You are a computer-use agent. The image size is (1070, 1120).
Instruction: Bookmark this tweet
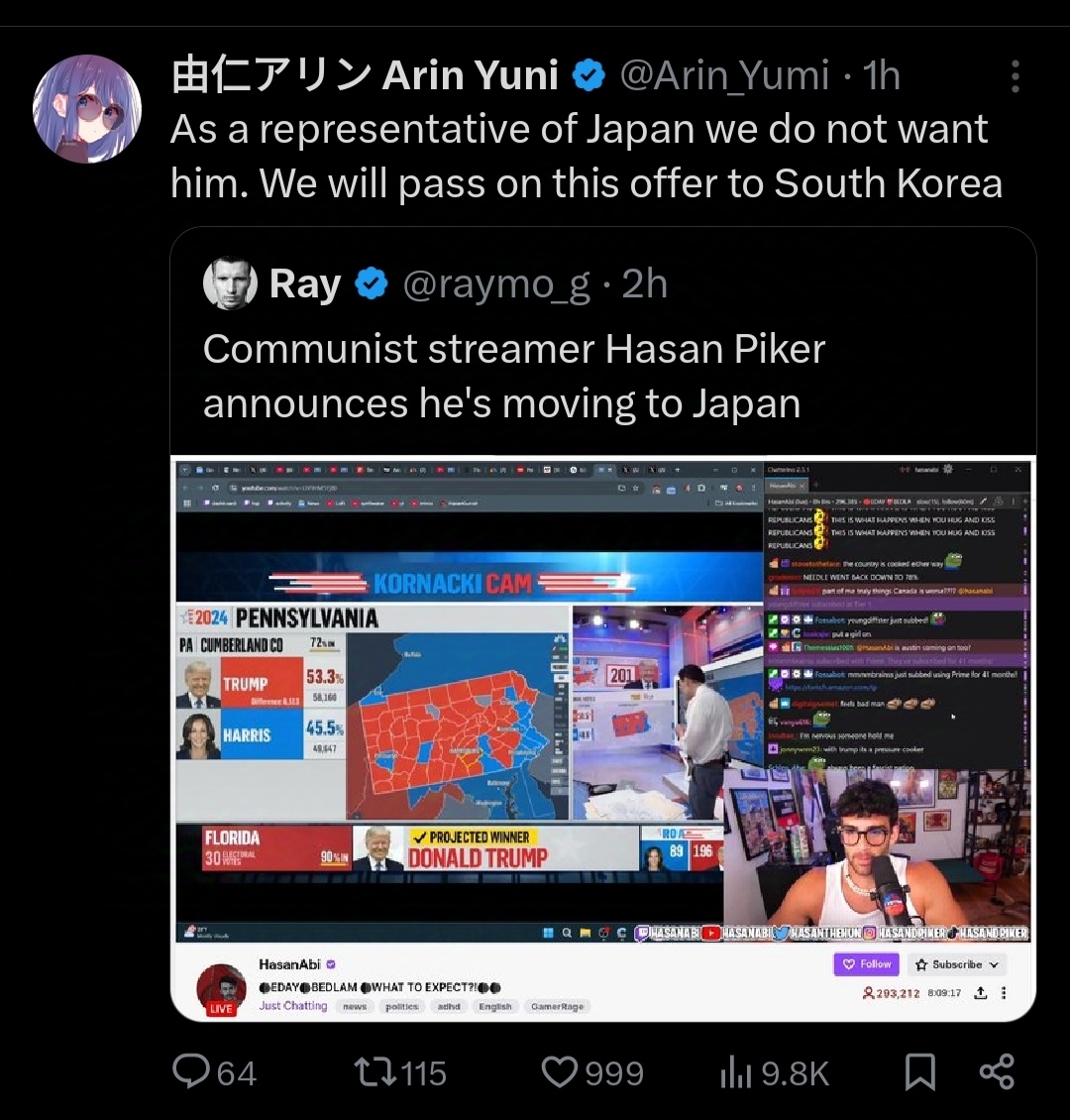(x=920, y=1072)
